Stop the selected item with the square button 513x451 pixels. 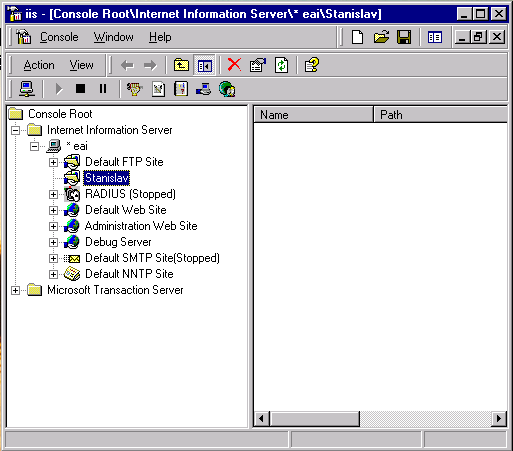pos(80,89)
